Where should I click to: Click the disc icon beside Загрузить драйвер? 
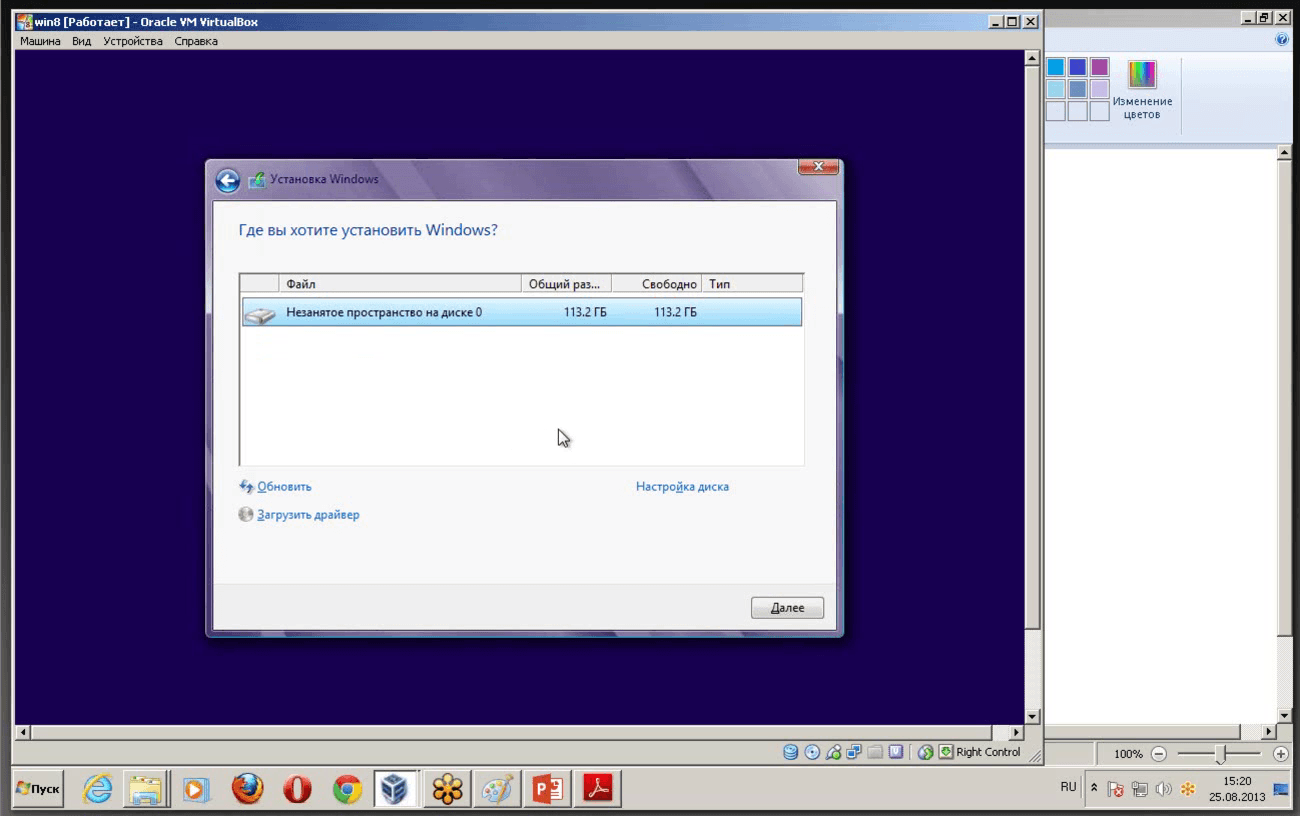point(246,515)
